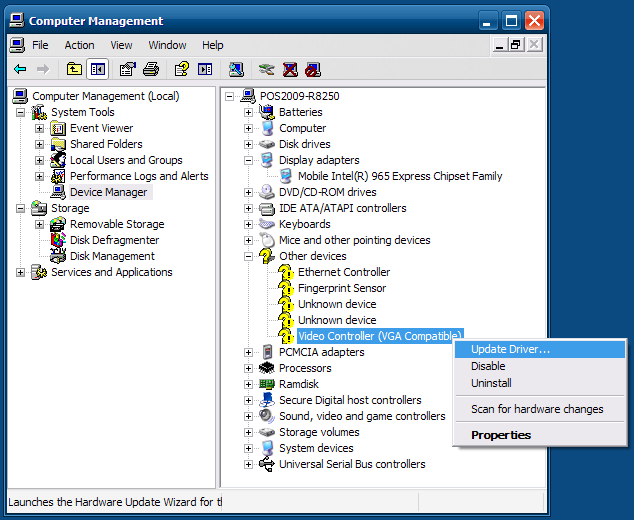The image size is (634, 520).
Task: Expand the Event Viewer tree node
Action: 40,128
